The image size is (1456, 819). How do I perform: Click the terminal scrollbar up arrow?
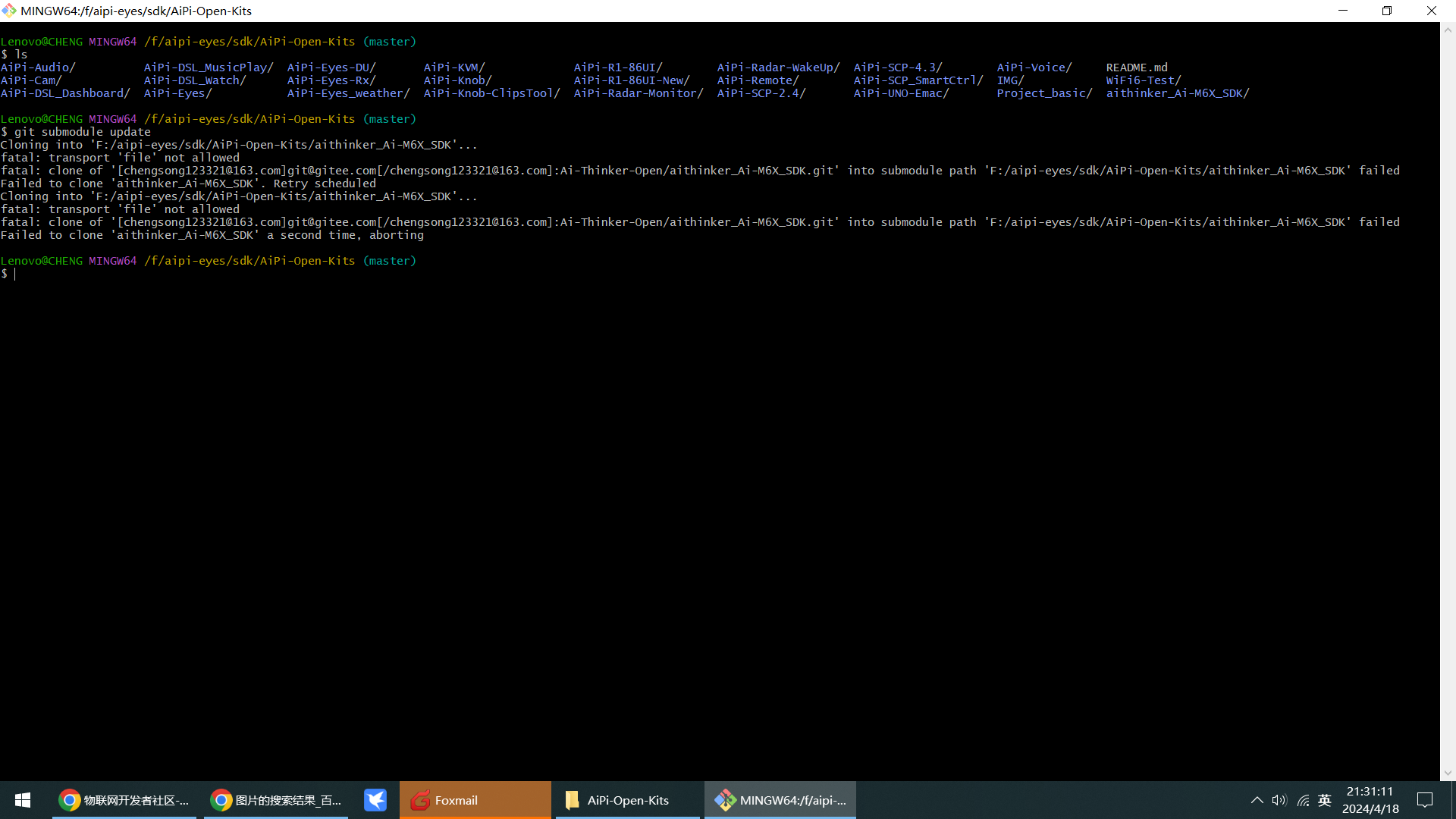(1448, 30)
